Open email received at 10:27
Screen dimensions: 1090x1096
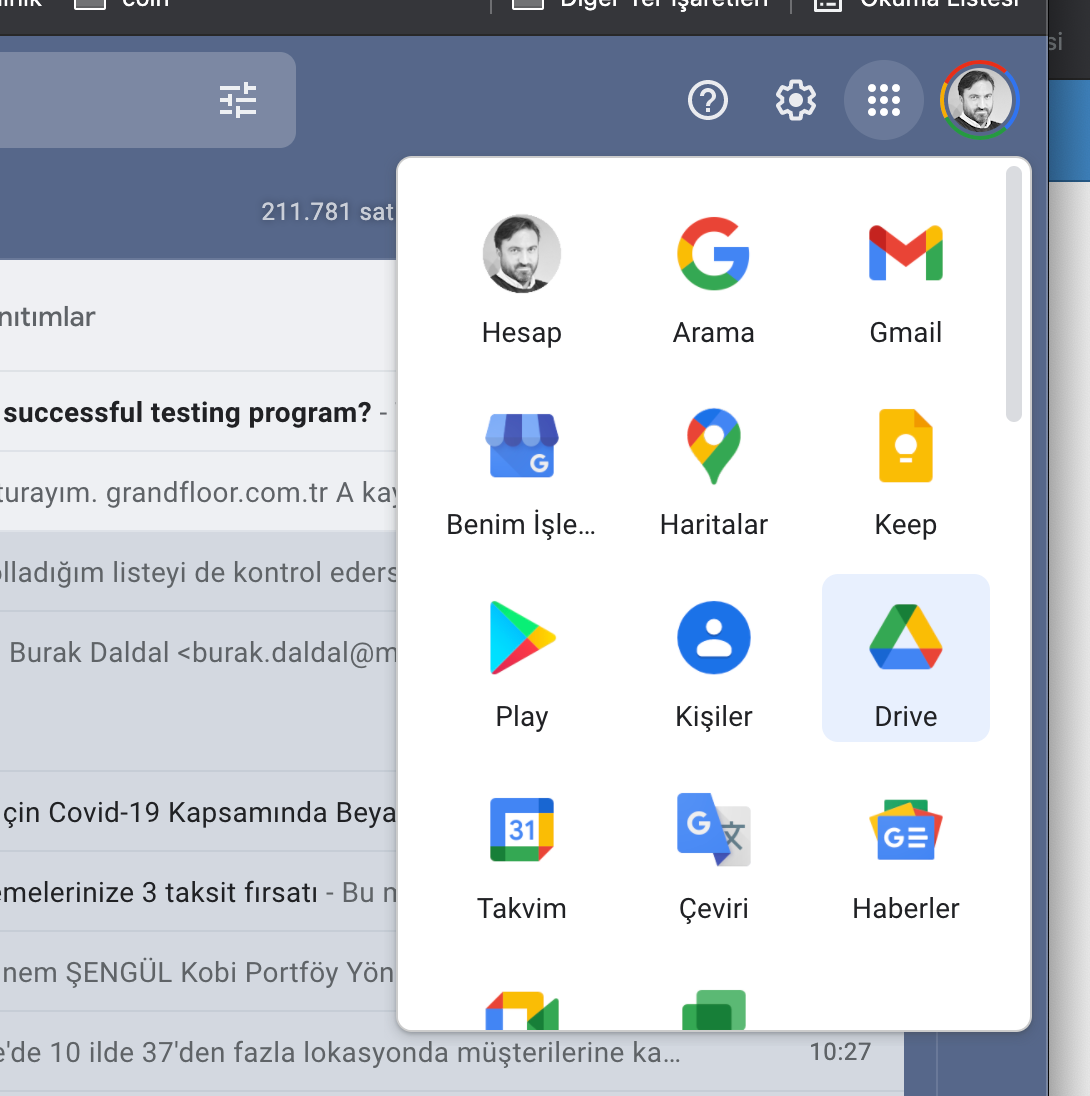coord(452,1052)
